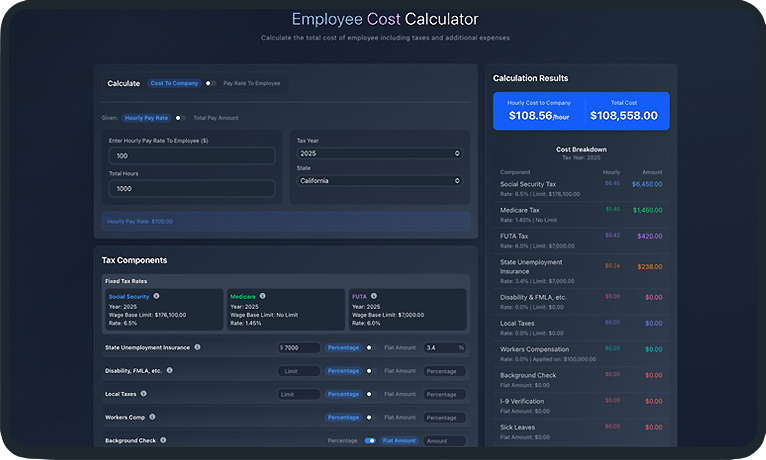Click the Local Taxes info icon
Viewport: 766px width, 460px height.
[145, 394]
